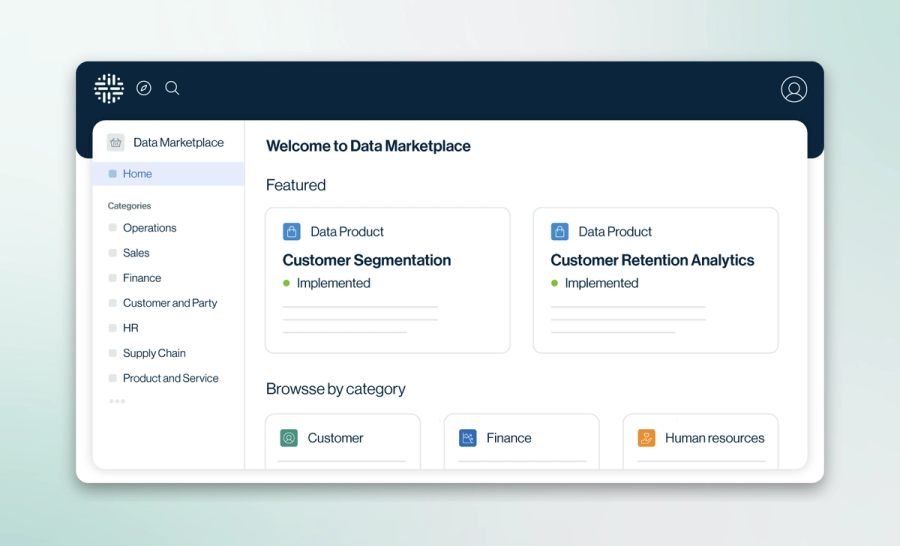Image resolution: width=900 pixels, height=546 pixels.
Task: Click the Customer Segmentation shopping bag icon
Action: (x=292, y=231)
